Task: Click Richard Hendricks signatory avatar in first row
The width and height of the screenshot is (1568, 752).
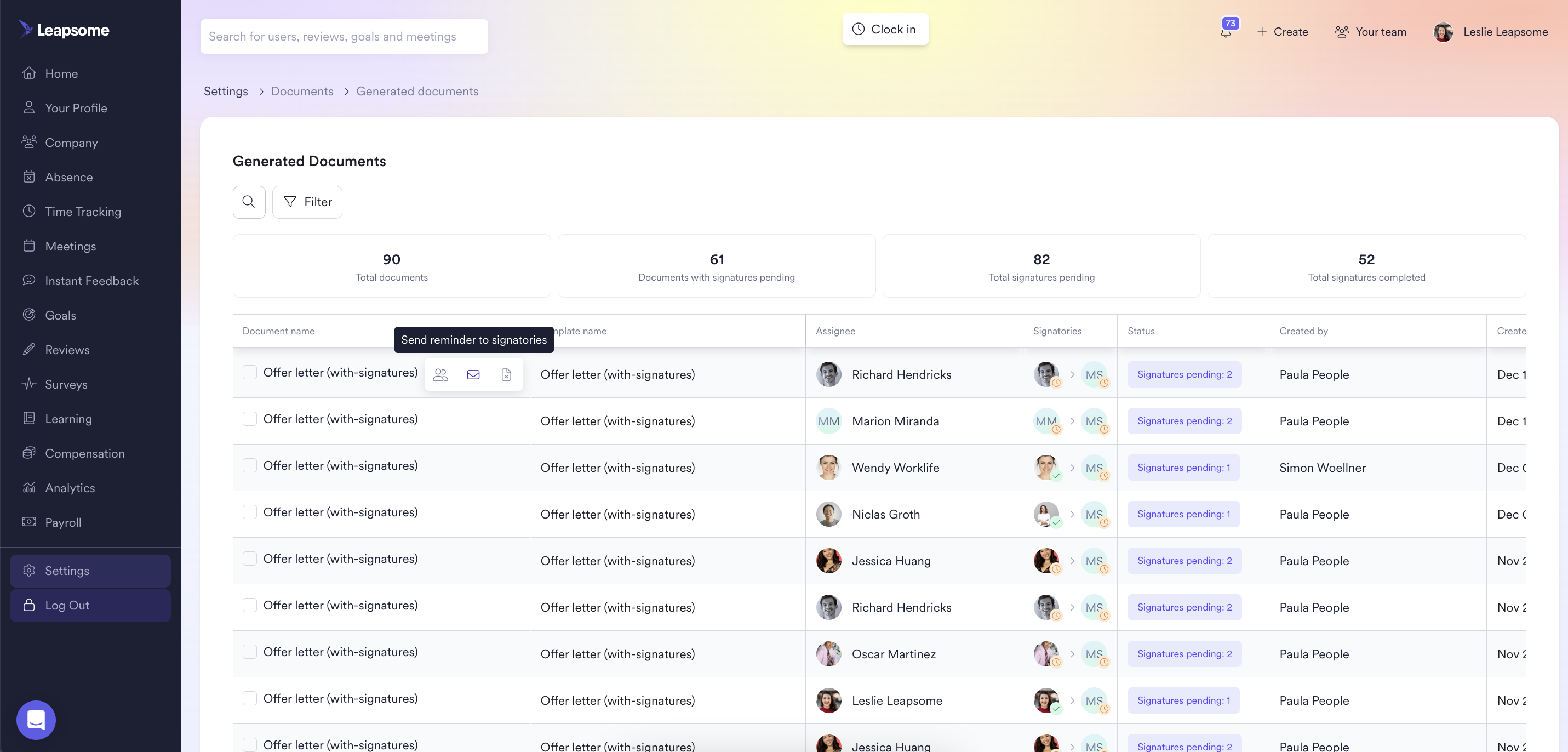Action: [1045, 373]
